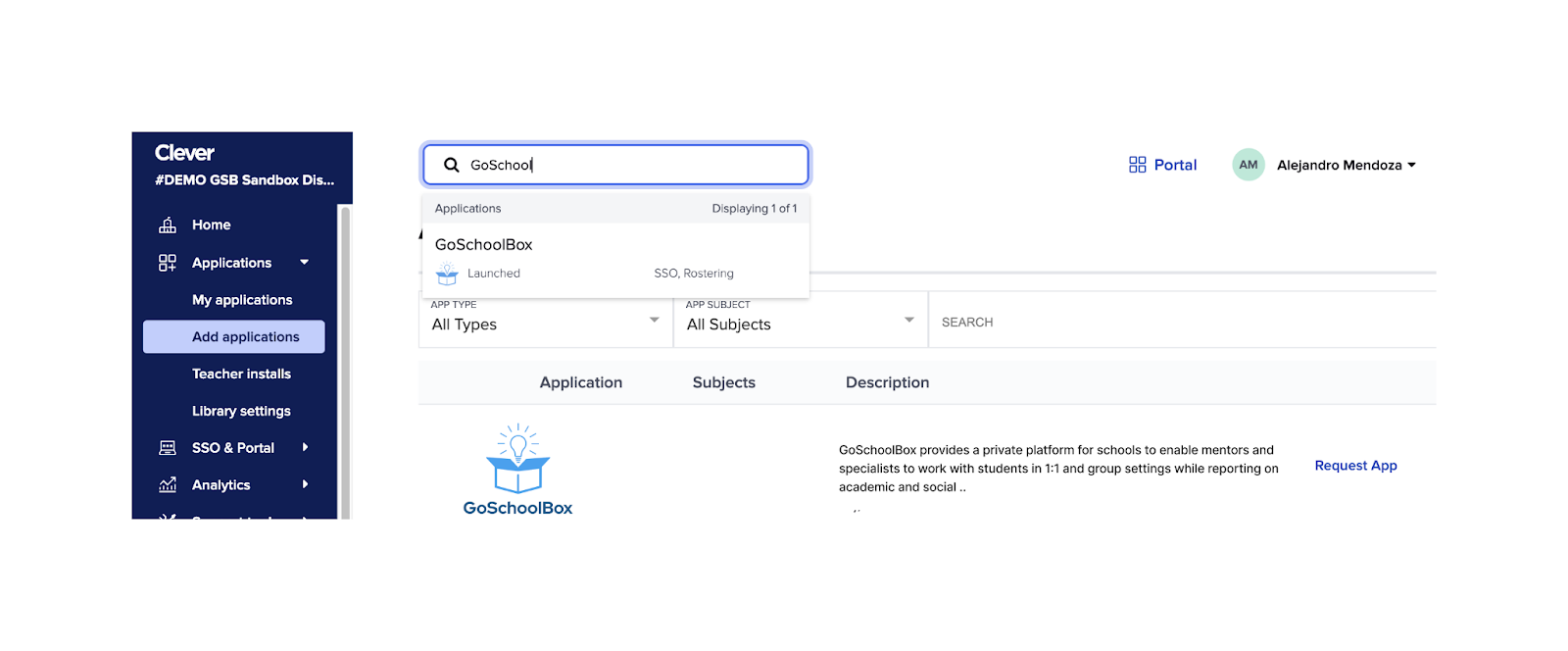This screenshot has width=1568, height=651.
Task: Collapse the Applications sidebar section arrow
Action: (305, 263)
